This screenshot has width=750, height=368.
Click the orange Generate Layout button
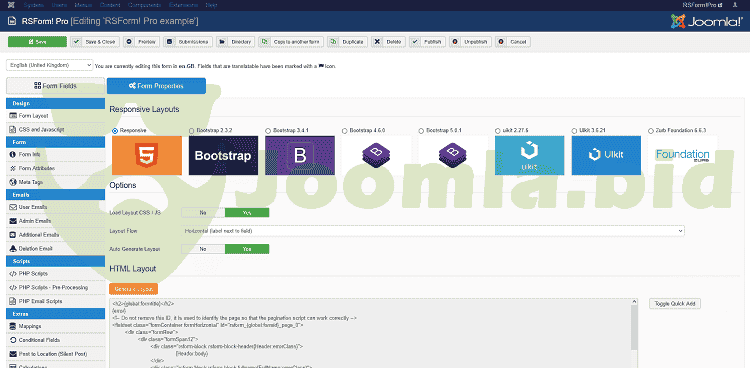tap(133, 289)
